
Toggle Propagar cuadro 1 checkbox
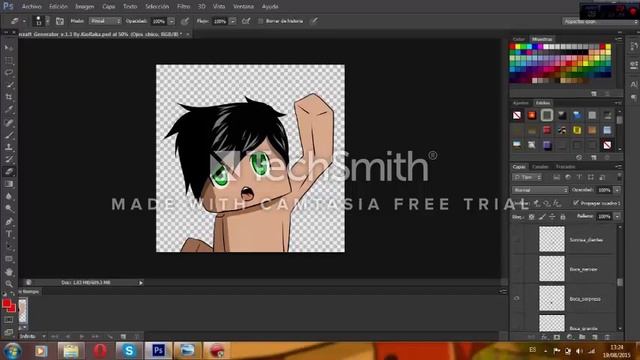[576, 203]
